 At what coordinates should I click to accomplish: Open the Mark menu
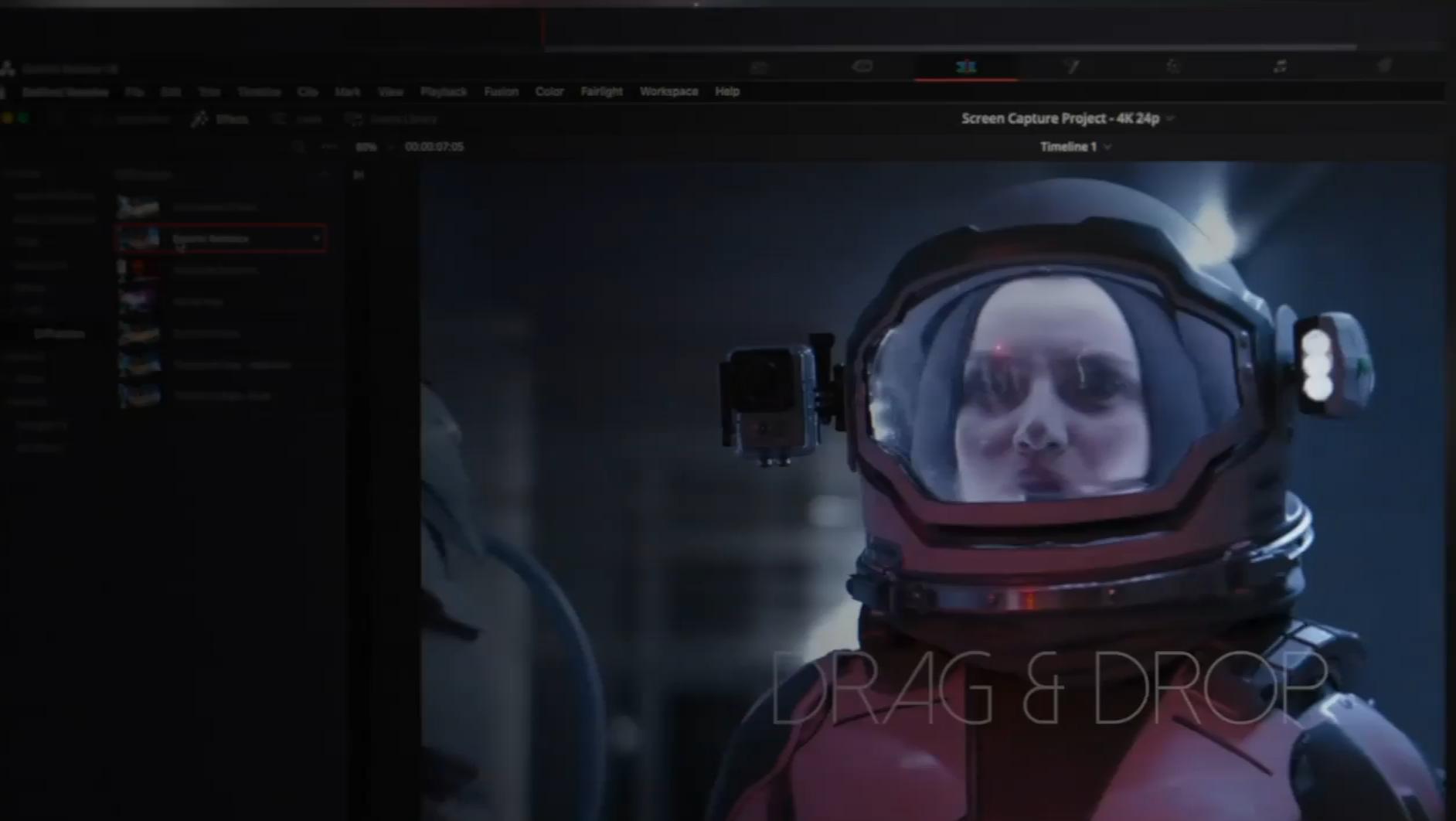coord(348,91)
